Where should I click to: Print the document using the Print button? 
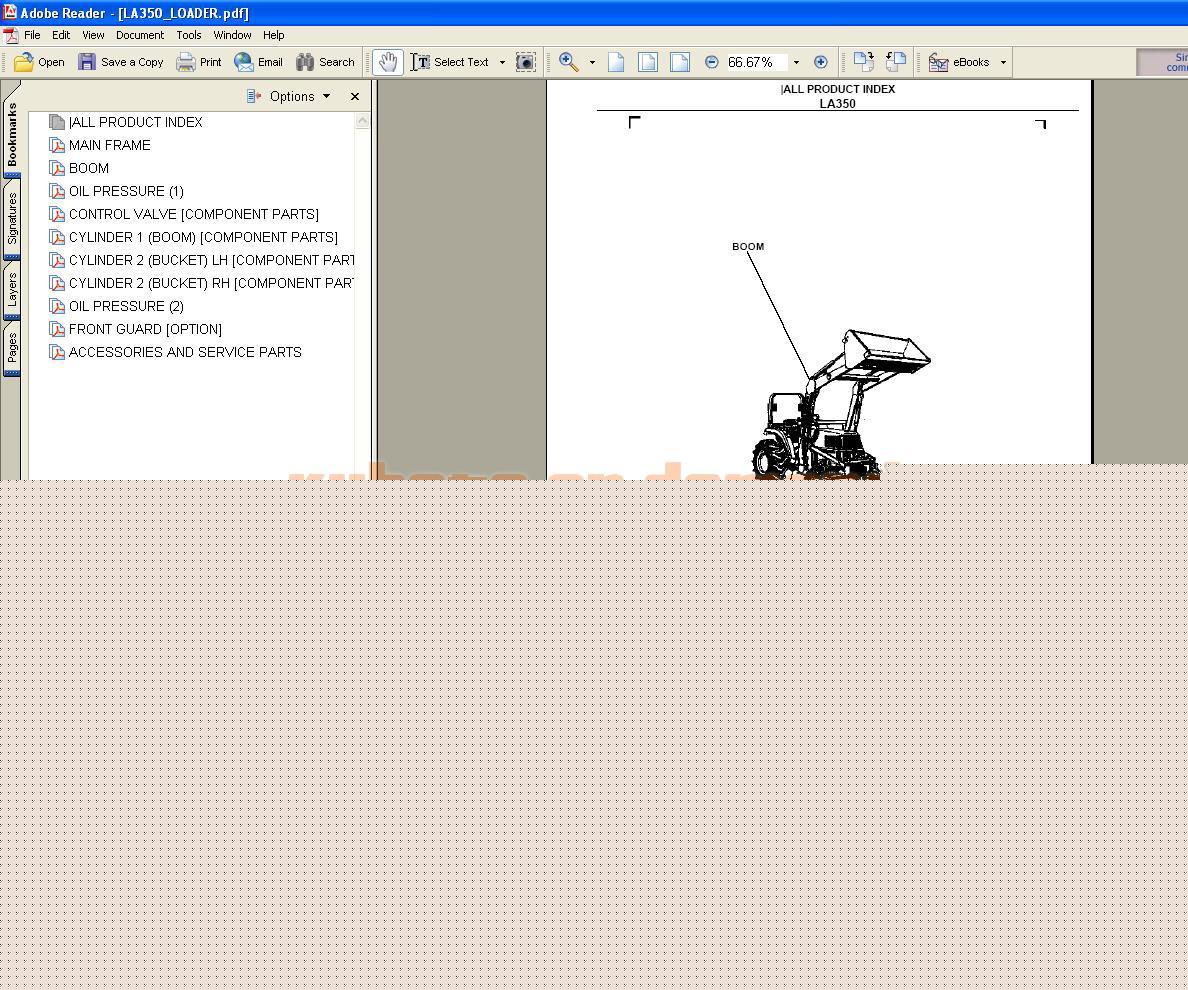199,62
